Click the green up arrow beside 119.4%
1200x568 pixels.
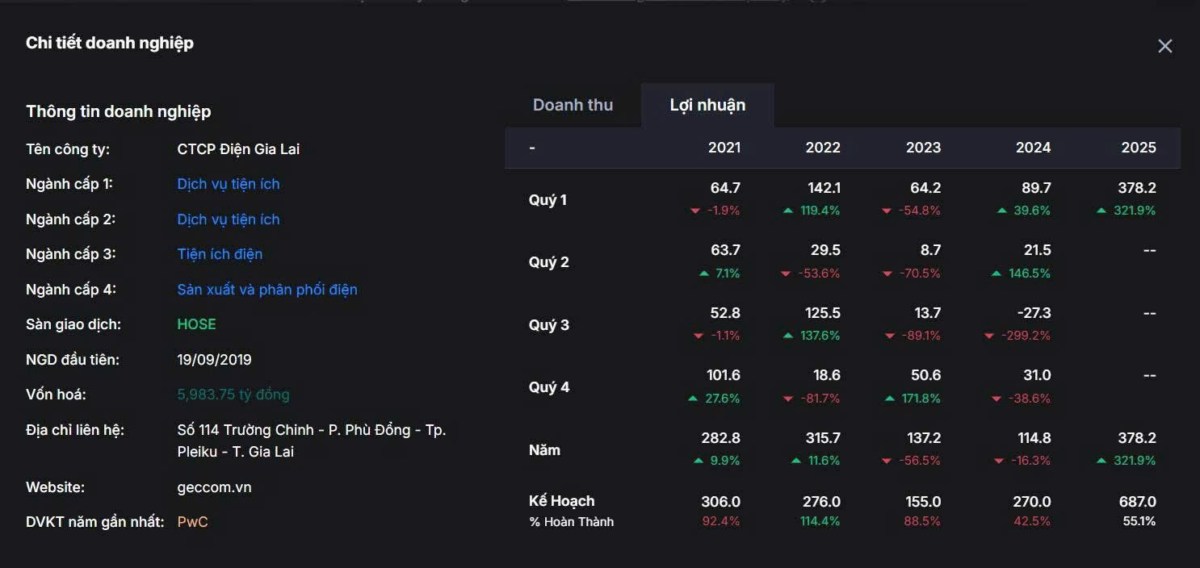coord(788,211)
